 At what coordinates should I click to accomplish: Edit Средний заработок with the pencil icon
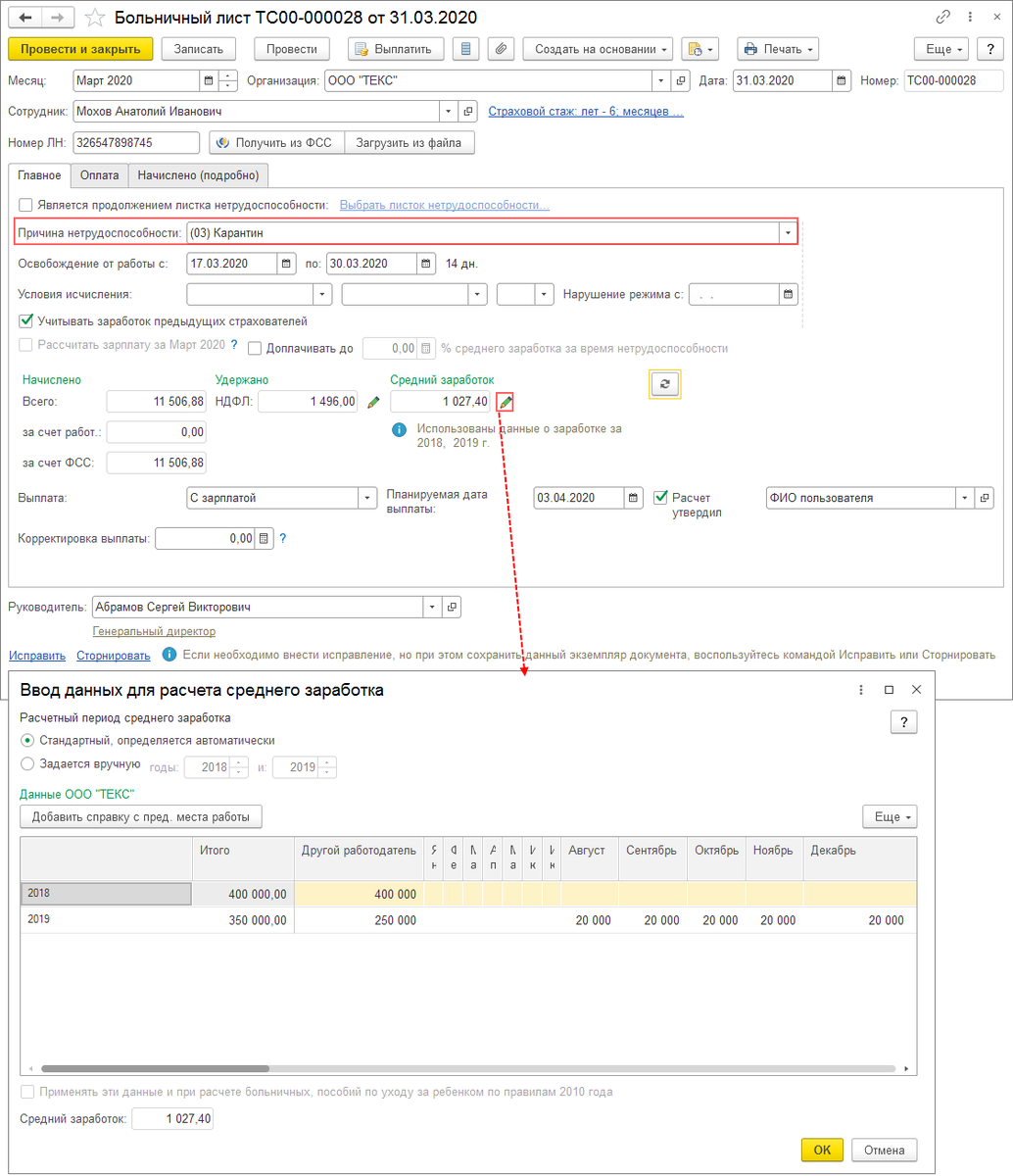pyautogui.click(x=506, y=402)
